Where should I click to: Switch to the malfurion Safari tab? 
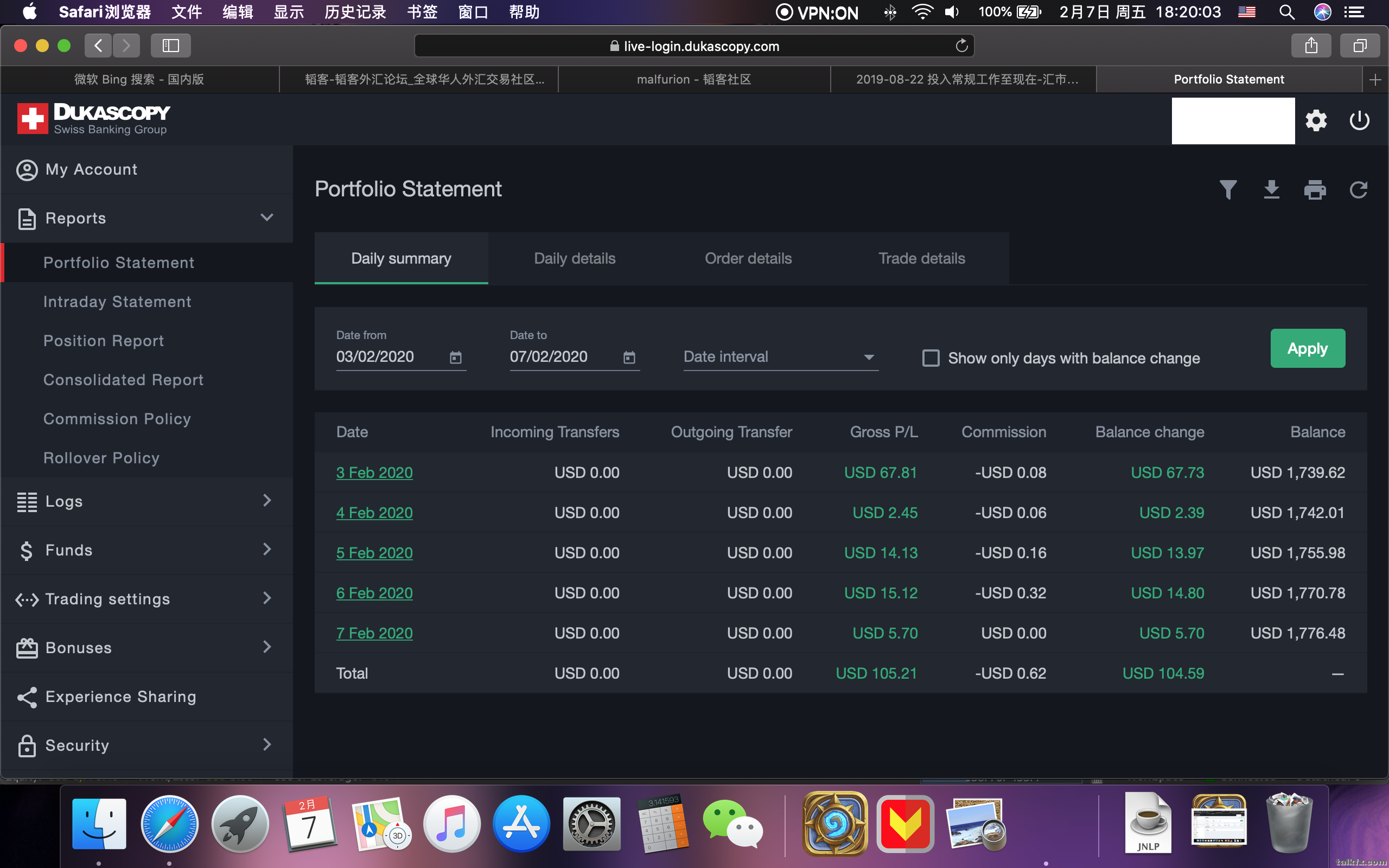click(x=694, y=79)
